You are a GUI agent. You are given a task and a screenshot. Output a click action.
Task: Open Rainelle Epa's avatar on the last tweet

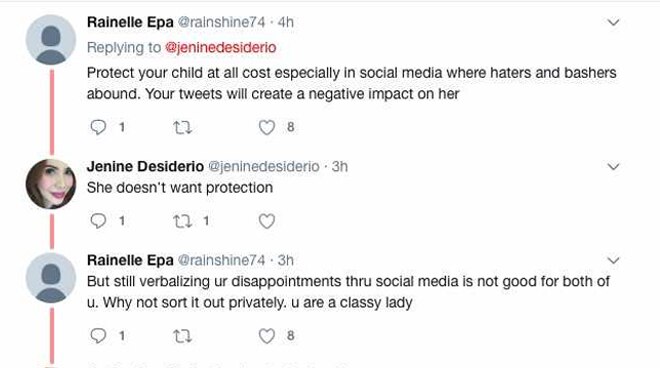(51, 278)
